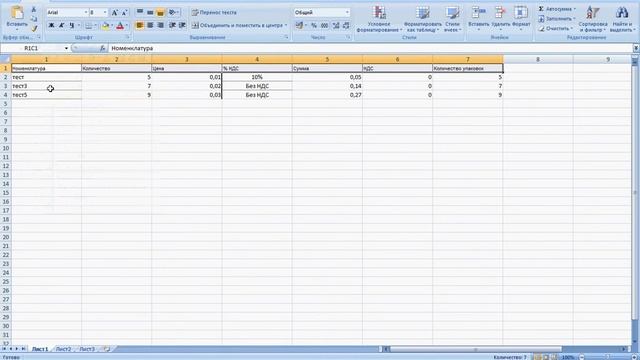The height and width of the screenshot is (360, 640).
Task: Click Объединить и поместить в центре button
Action: tap(239, 25)
